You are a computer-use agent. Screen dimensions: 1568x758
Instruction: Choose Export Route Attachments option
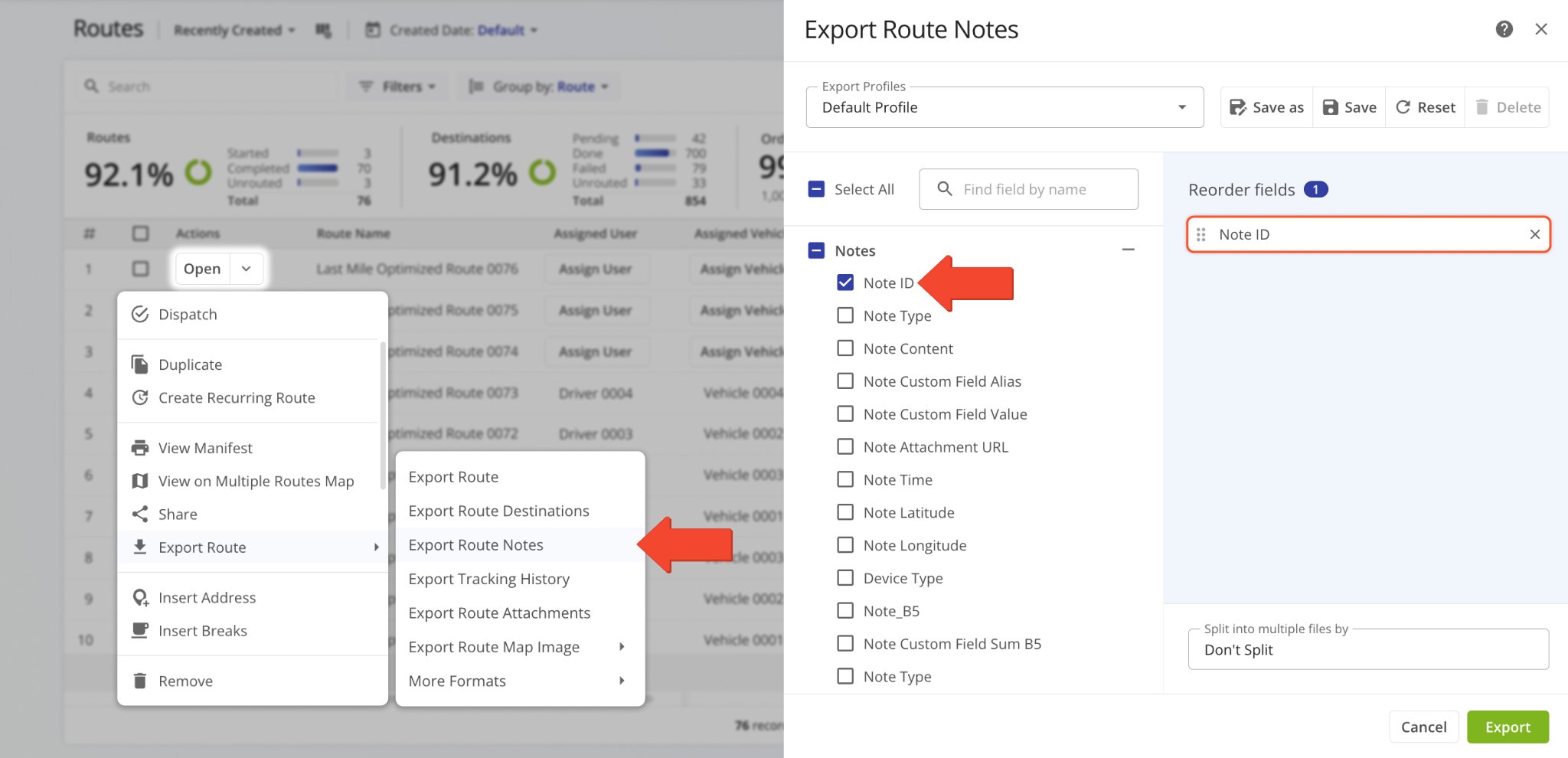[499, 613]
